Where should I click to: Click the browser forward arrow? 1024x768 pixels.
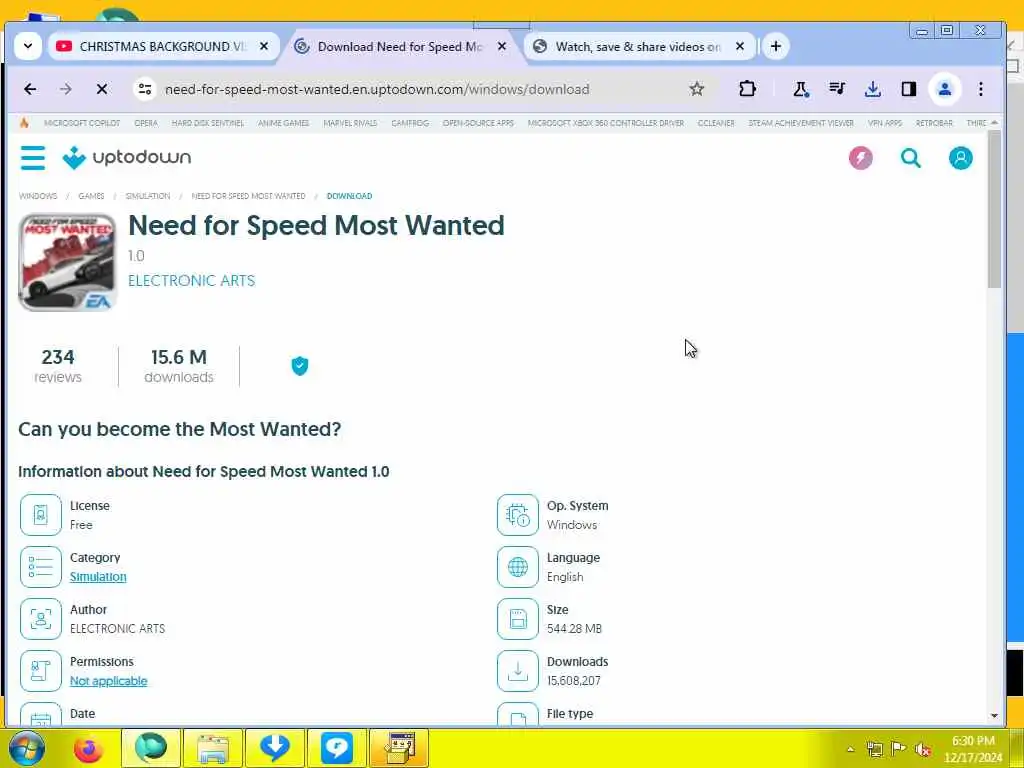coord(65,89)
